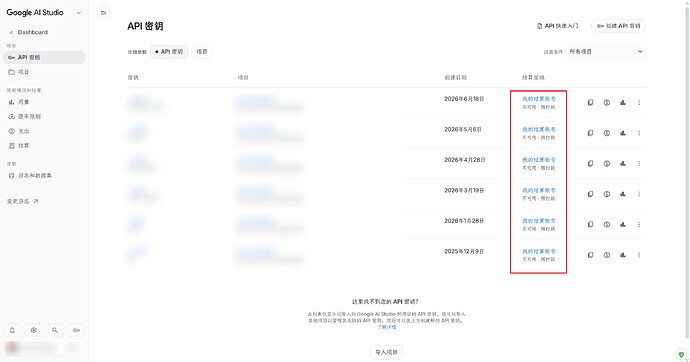Copy the API key created 2025年12月9日
The height and width of the screenshot is (362, 690).
click(591, 255)
